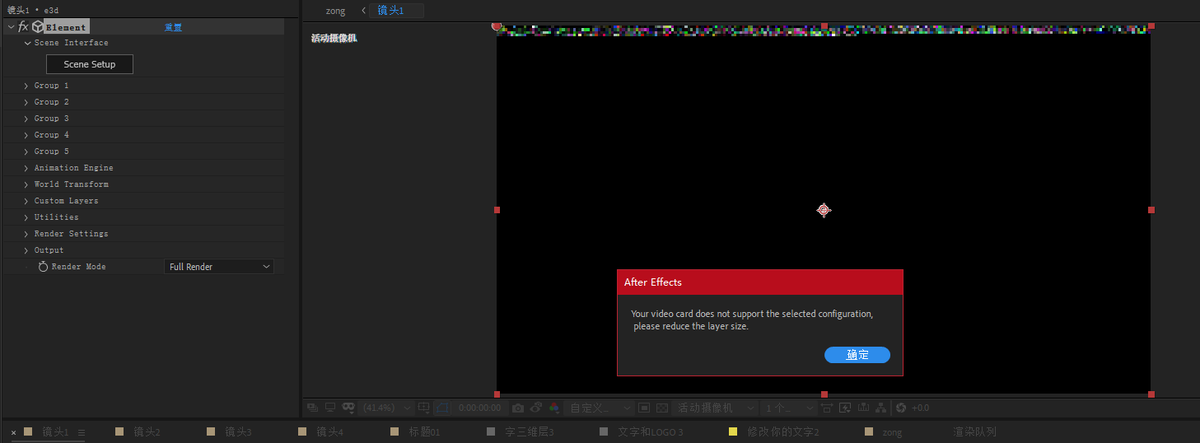This screenshot has height=443, width=1200.
Task: Open grid and guide options
Action: pos(424,408)
